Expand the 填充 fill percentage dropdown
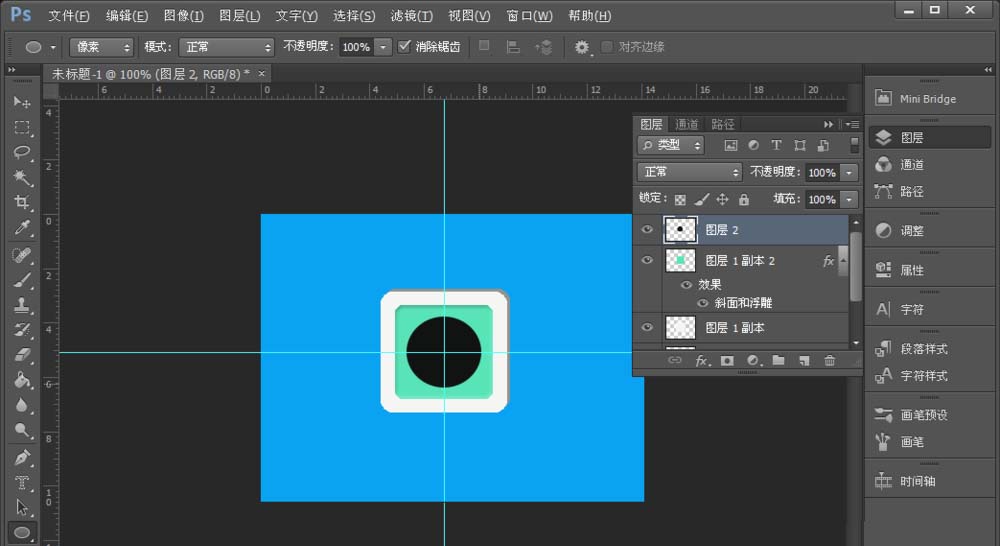The image size is (1000, 546). (x=849, y=200)
